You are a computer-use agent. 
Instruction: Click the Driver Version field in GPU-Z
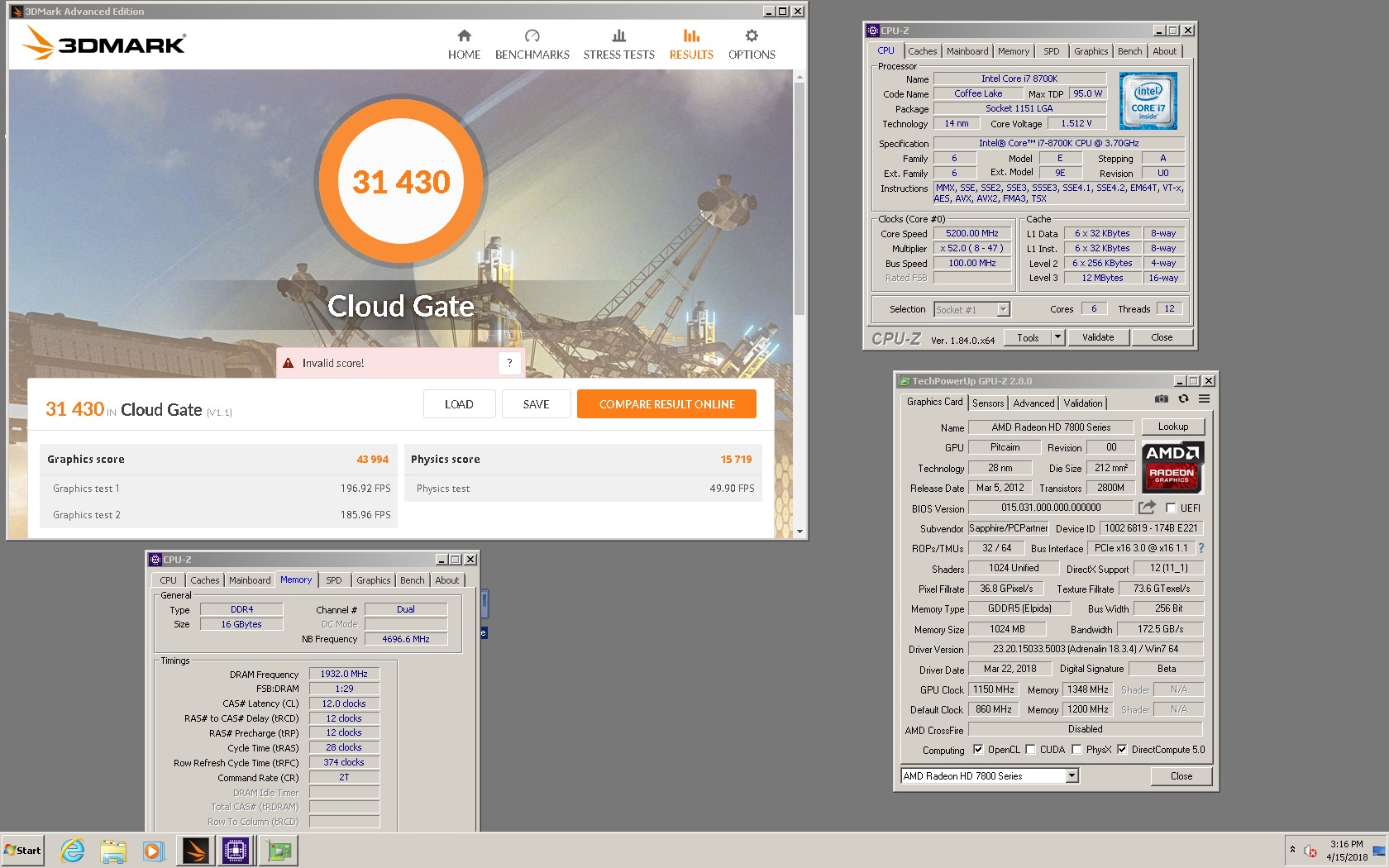1086,649
